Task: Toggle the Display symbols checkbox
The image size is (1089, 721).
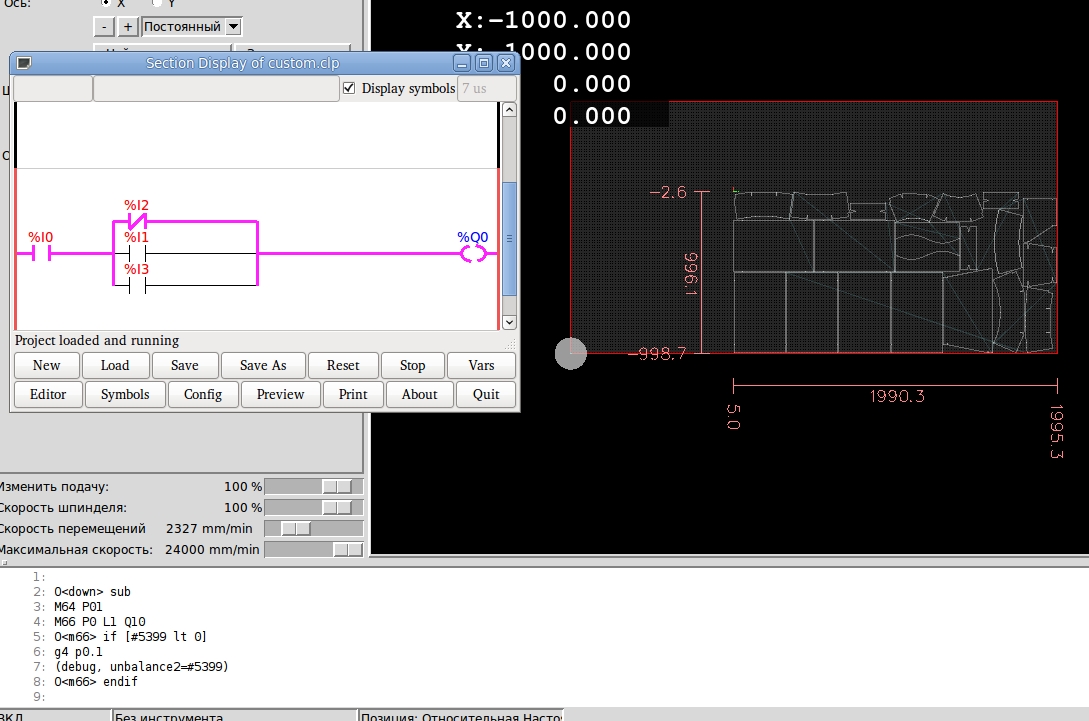Action: pos(349,88)
